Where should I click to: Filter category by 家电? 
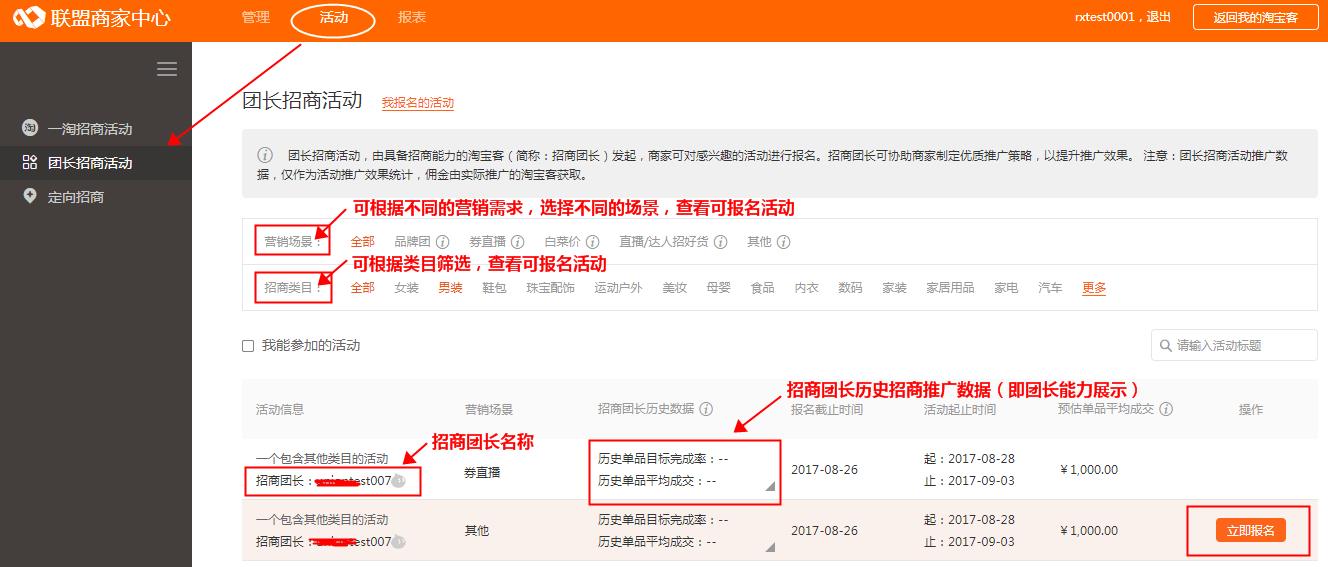[1006, 288]
